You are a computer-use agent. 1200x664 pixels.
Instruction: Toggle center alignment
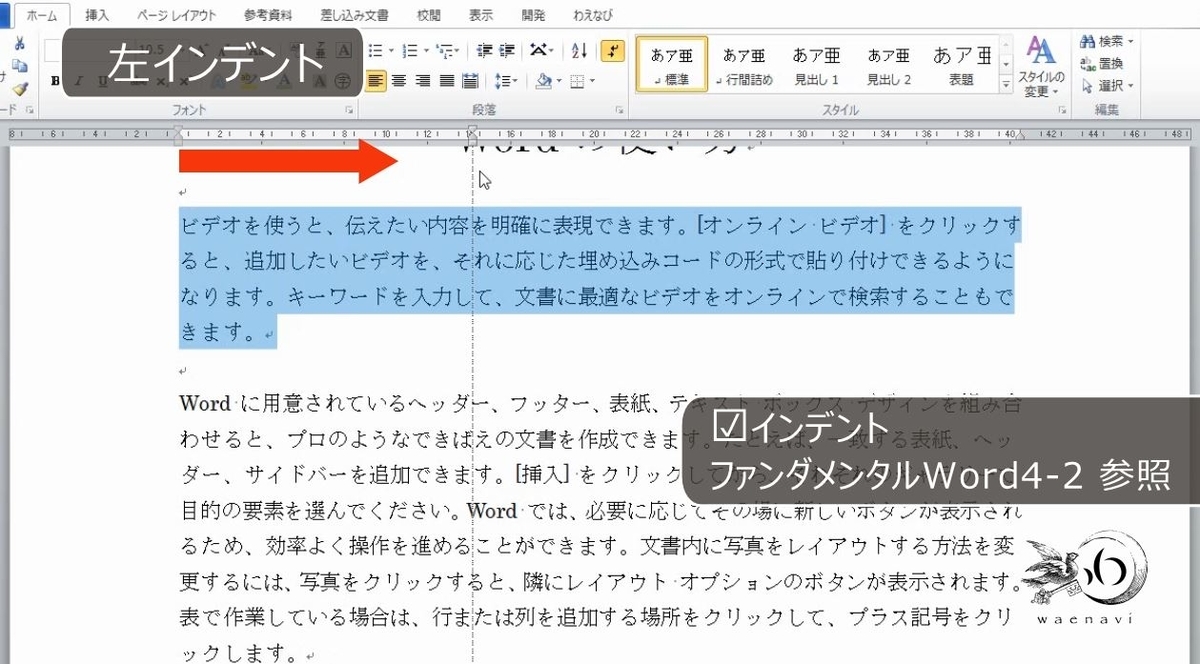(399, 81)
